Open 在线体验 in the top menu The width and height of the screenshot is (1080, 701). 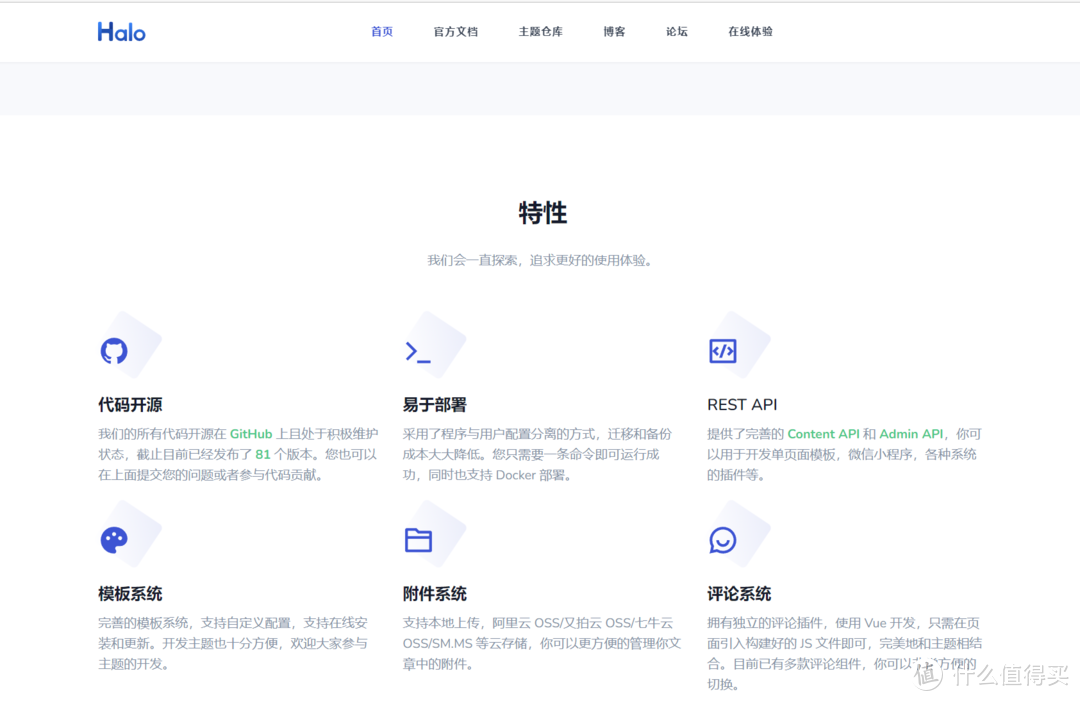[x=750, y=32]
